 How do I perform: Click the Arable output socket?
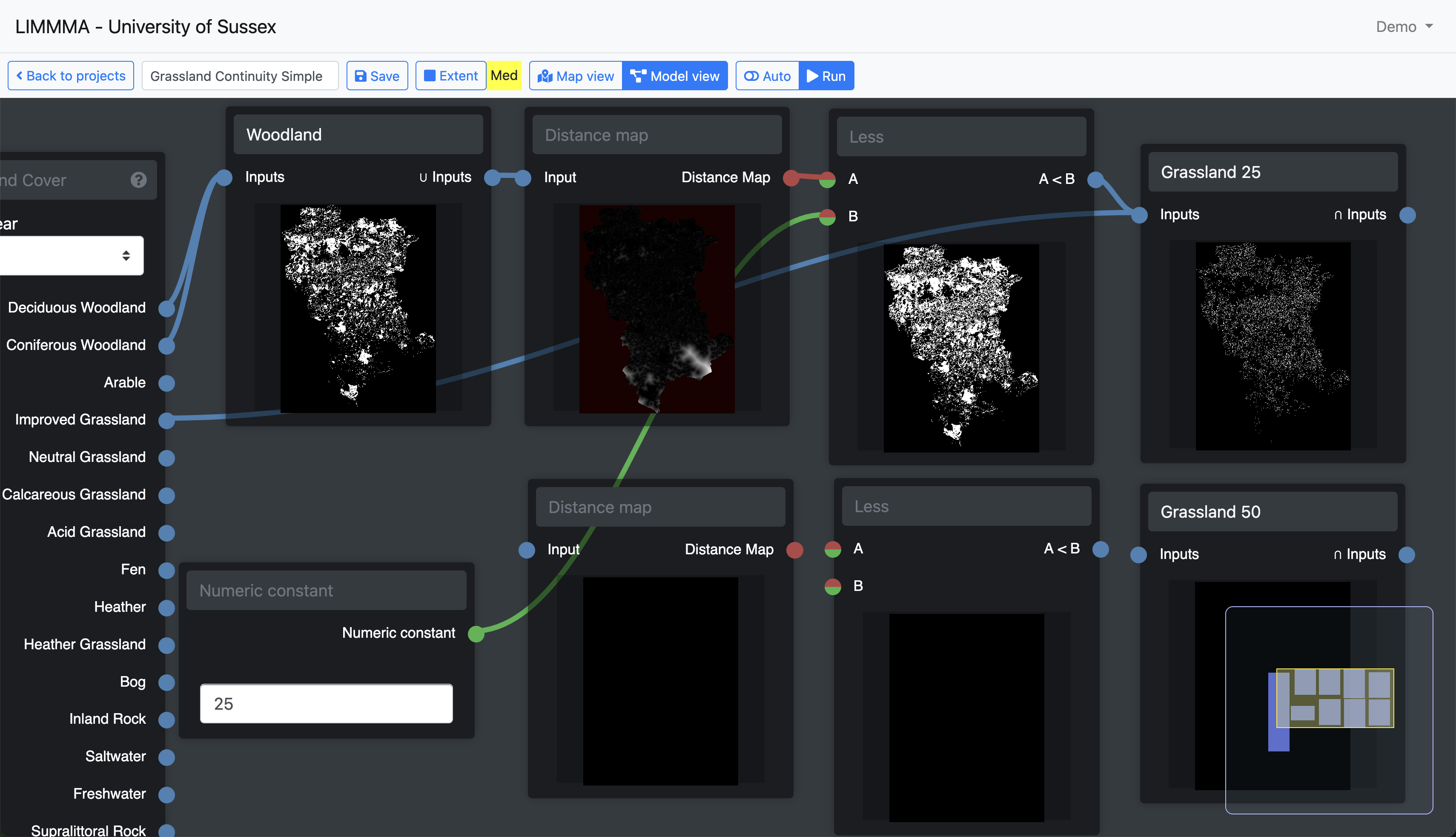pyautogui.click(x=167, y=383)
